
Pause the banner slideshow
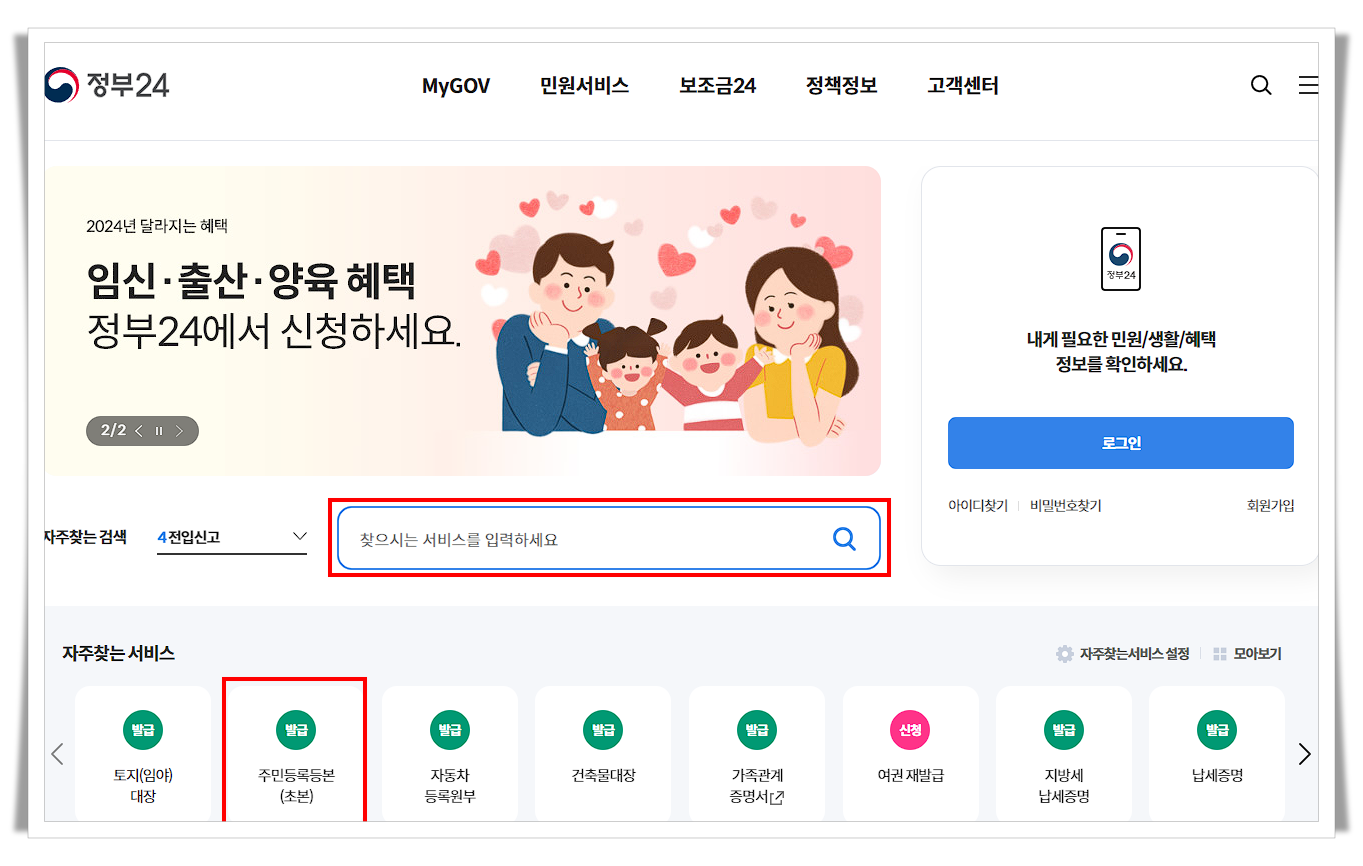pyautogui.click(x=158, y=431)
